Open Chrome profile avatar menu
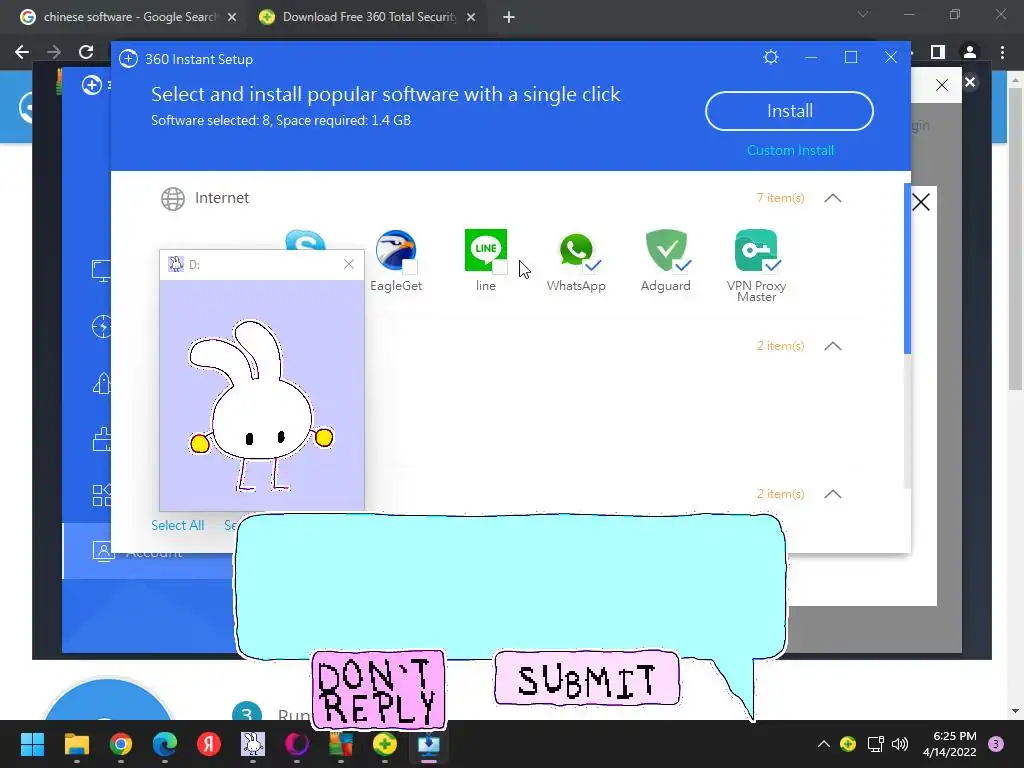The height and width of the screenshot is (768, 1024). (x=970, y=52)
